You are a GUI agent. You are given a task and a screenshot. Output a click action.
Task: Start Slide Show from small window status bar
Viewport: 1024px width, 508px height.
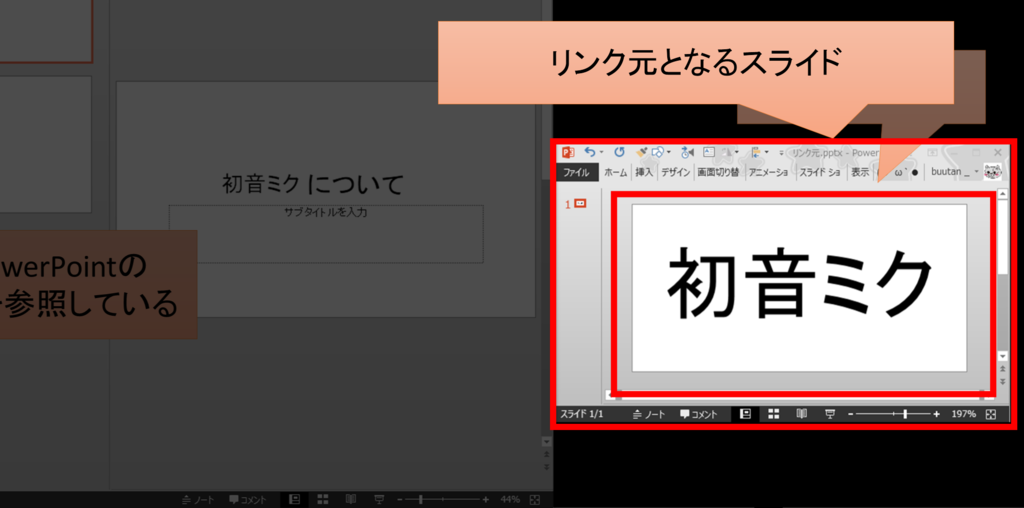(x=830, y=413)
